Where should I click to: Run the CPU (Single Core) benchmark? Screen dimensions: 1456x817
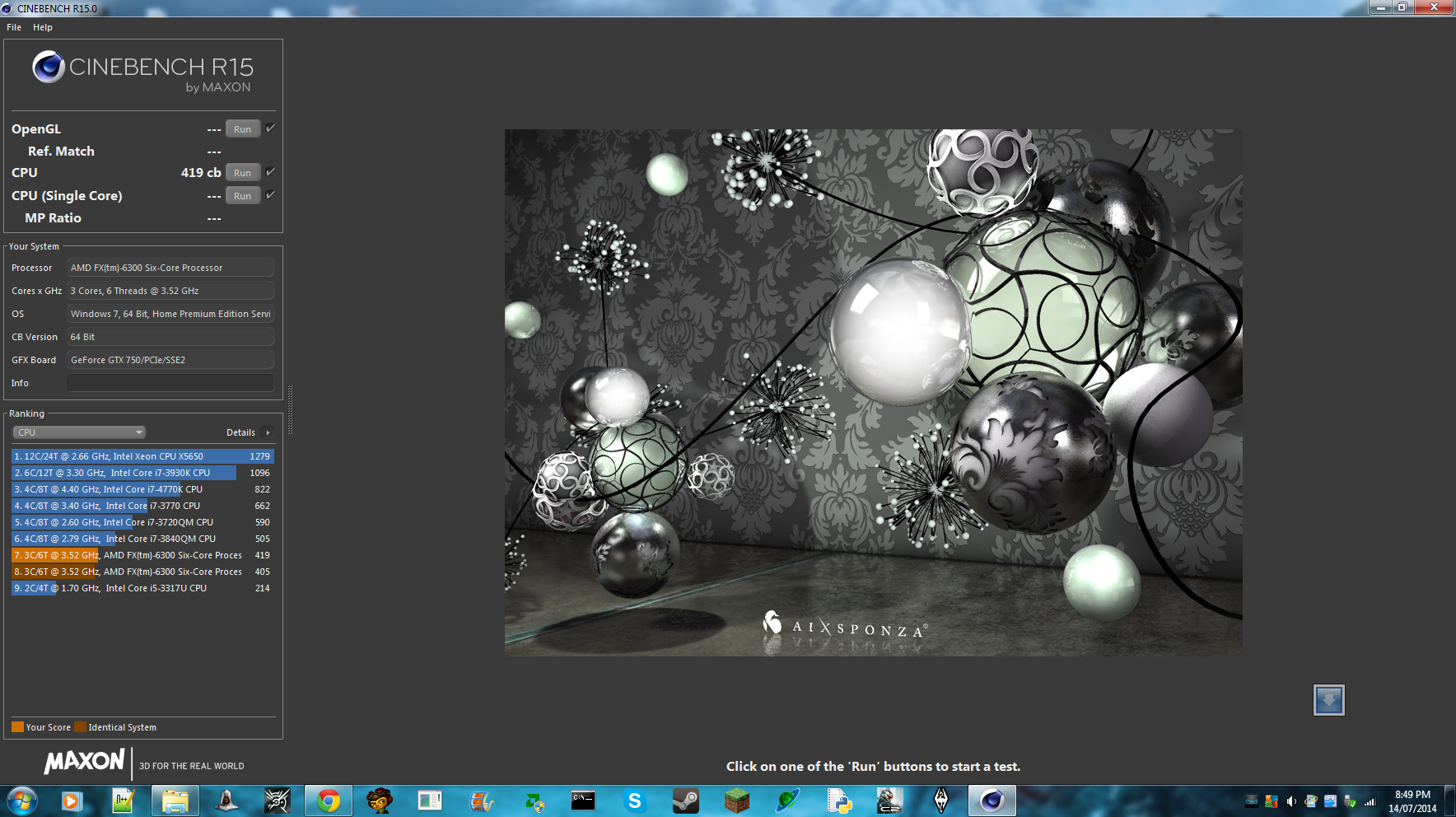(243, 196)
